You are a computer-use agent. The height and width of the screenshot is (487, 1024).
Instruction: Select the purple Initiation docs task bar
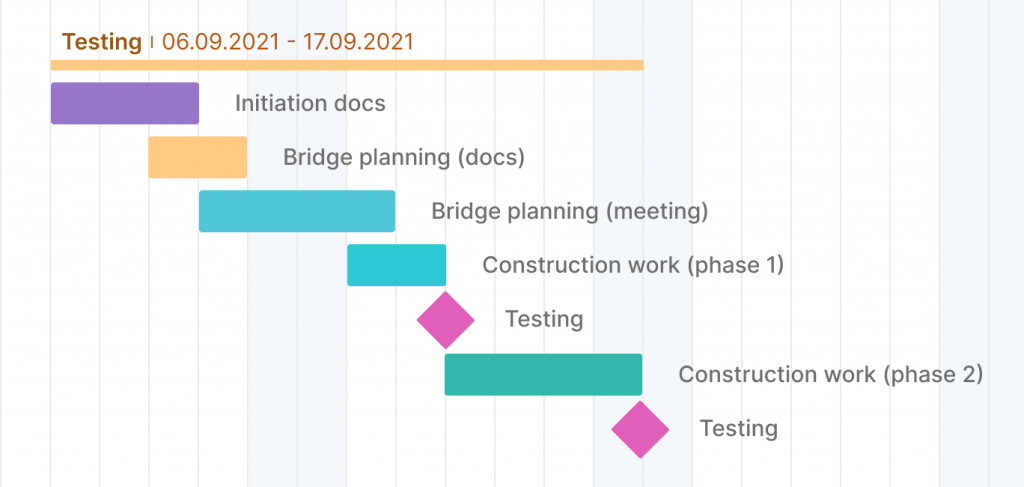tap(125, 103)
